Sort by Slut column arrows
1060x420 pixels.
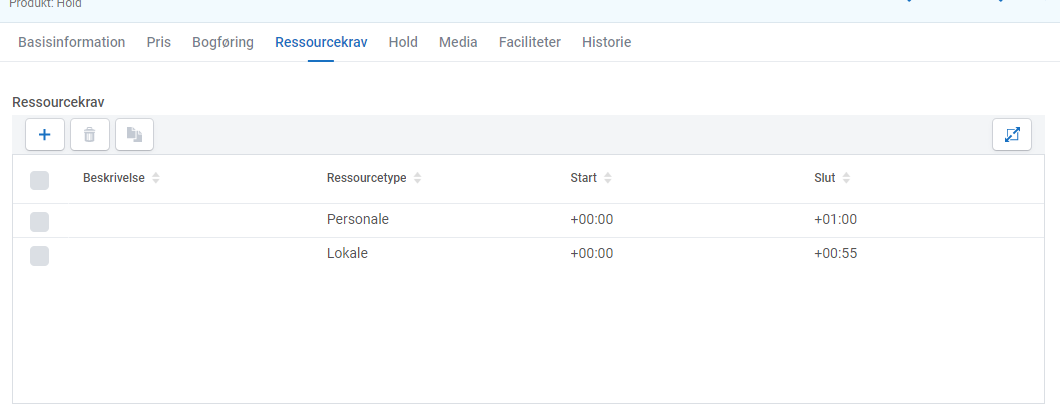pyautogui.click(x=846, y=179)
